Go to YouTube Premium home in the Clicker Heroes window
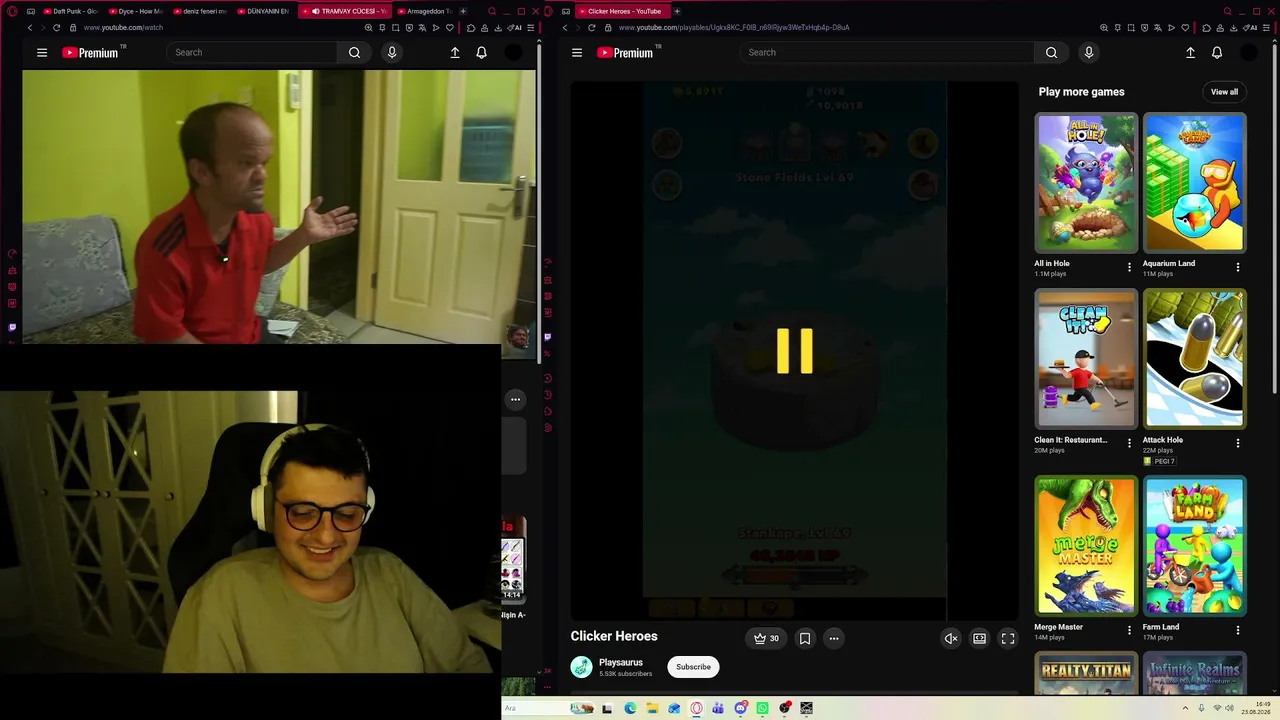1280x720 pixels. coord(626,52)
